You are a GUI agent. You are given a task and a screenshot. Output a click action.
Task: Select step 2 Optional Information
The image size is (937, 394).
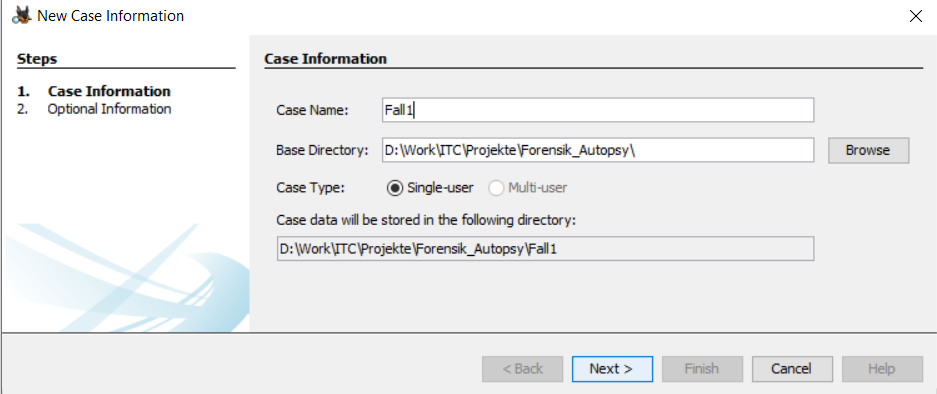[94, 109]
